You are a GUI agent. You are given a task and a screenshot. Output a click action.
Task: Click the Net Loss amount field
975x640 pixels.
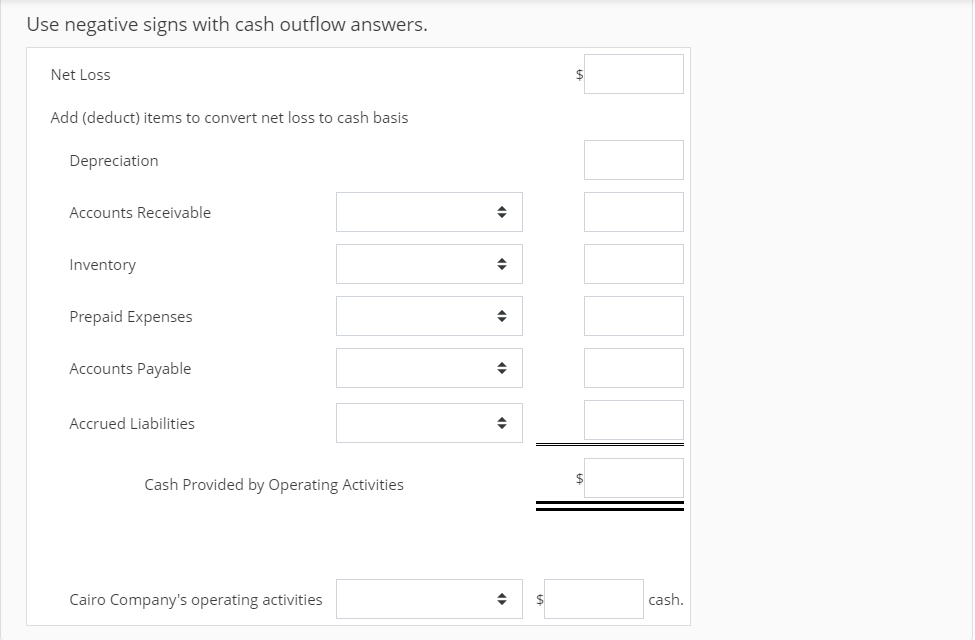point(634,74)
